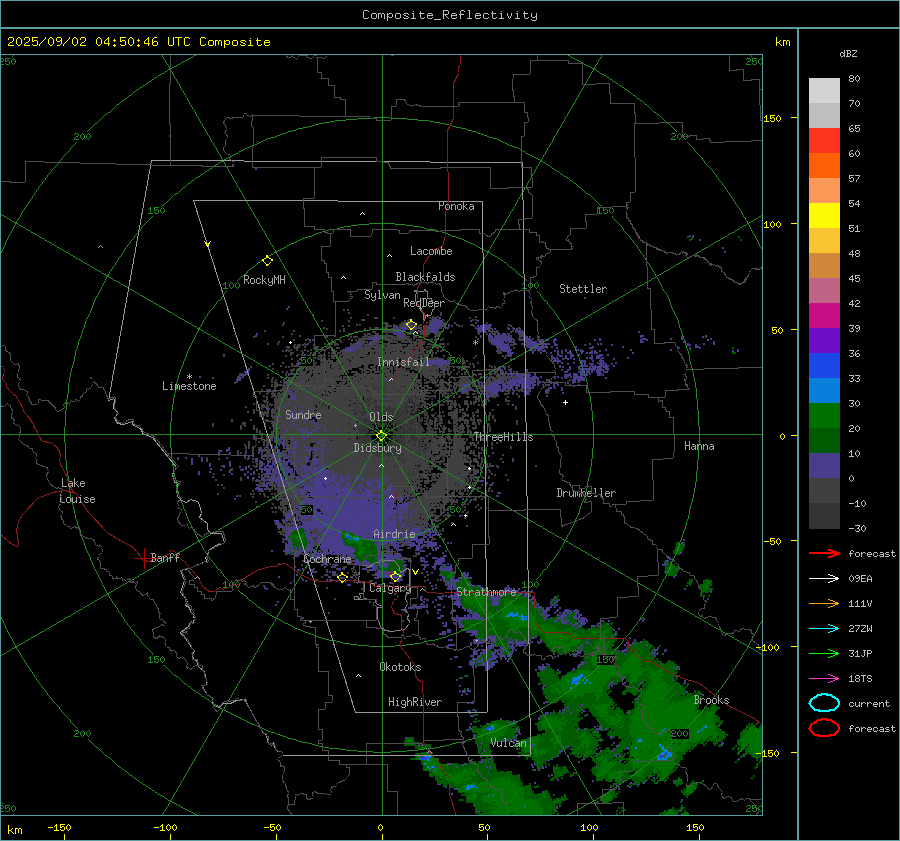Screen dimensions: 900x841
Task: Click the Brooks city label
Action: [711, 700]
